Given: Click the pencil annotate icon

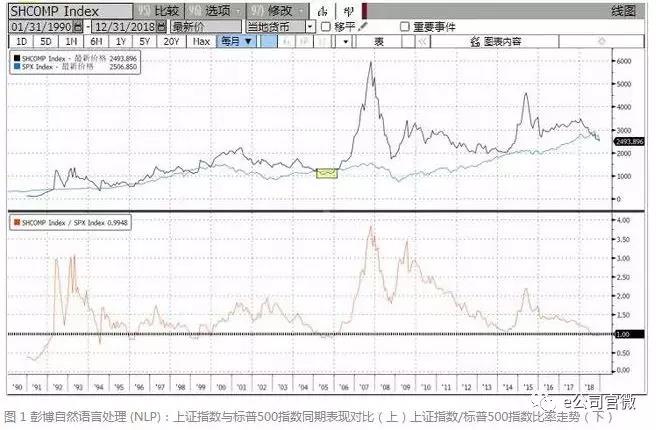Looking at the screenshot, I should point(363,27).
